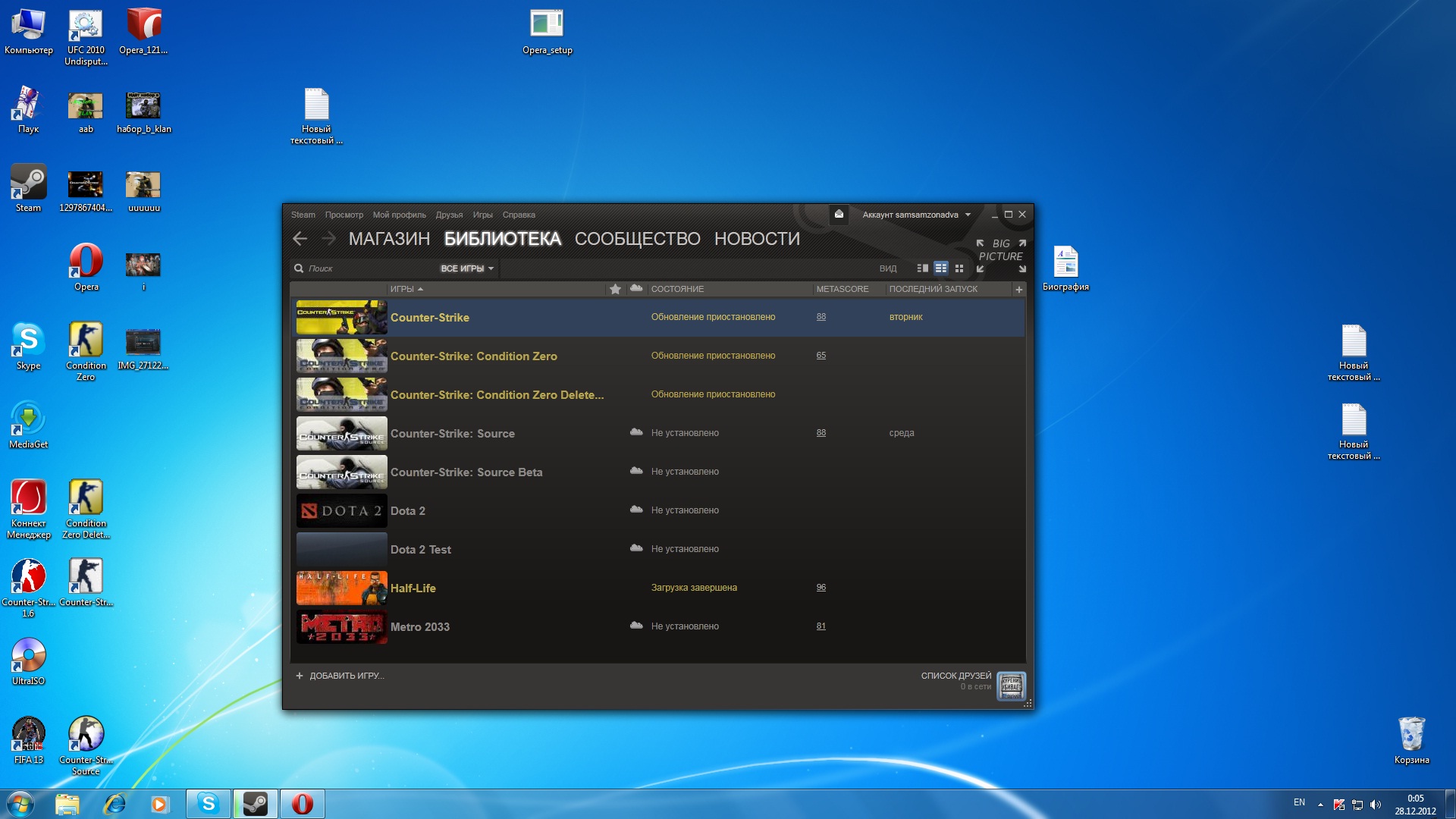Show hidden tray icons arrow

tap(1320, 805)
